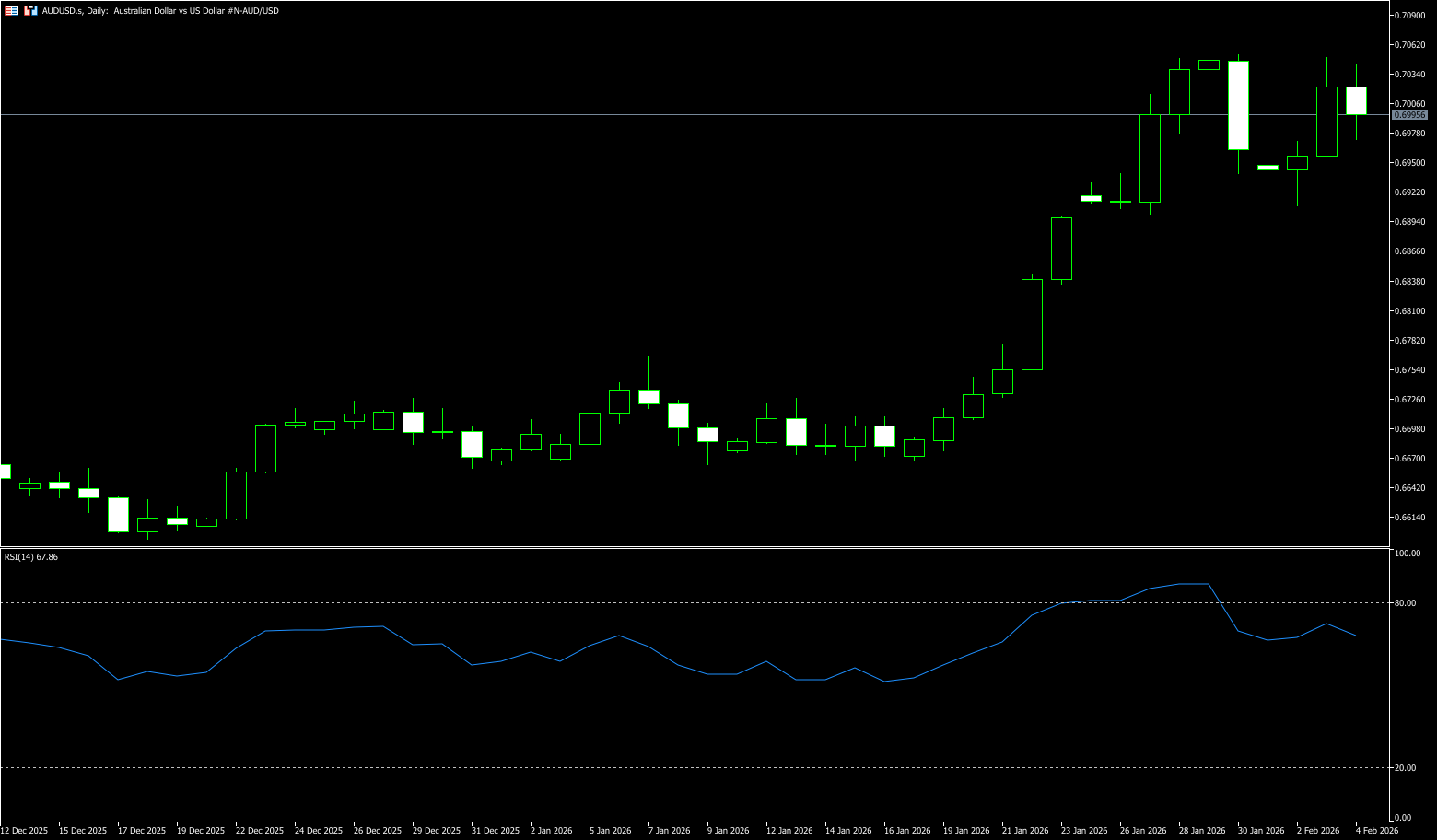Click the 4 Feb 2026 date label

click(x=1376, y=831)
